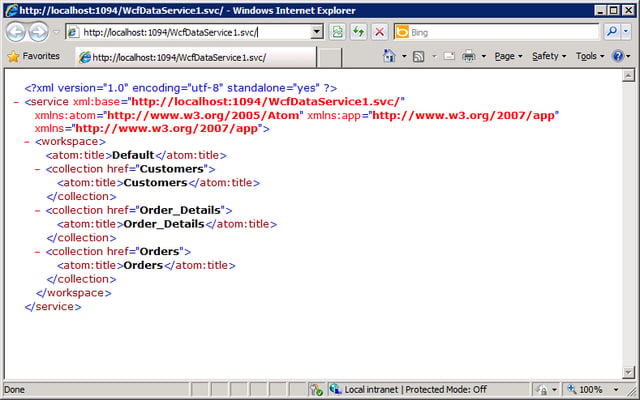Click the Default atom:title text
The height and width of the screenshot is (400, 640).
point(133,156)
